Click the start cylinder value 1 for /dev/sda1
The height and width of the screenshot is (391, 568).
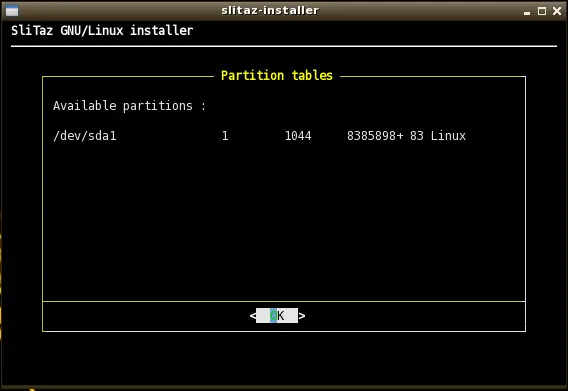click(225, 136)
